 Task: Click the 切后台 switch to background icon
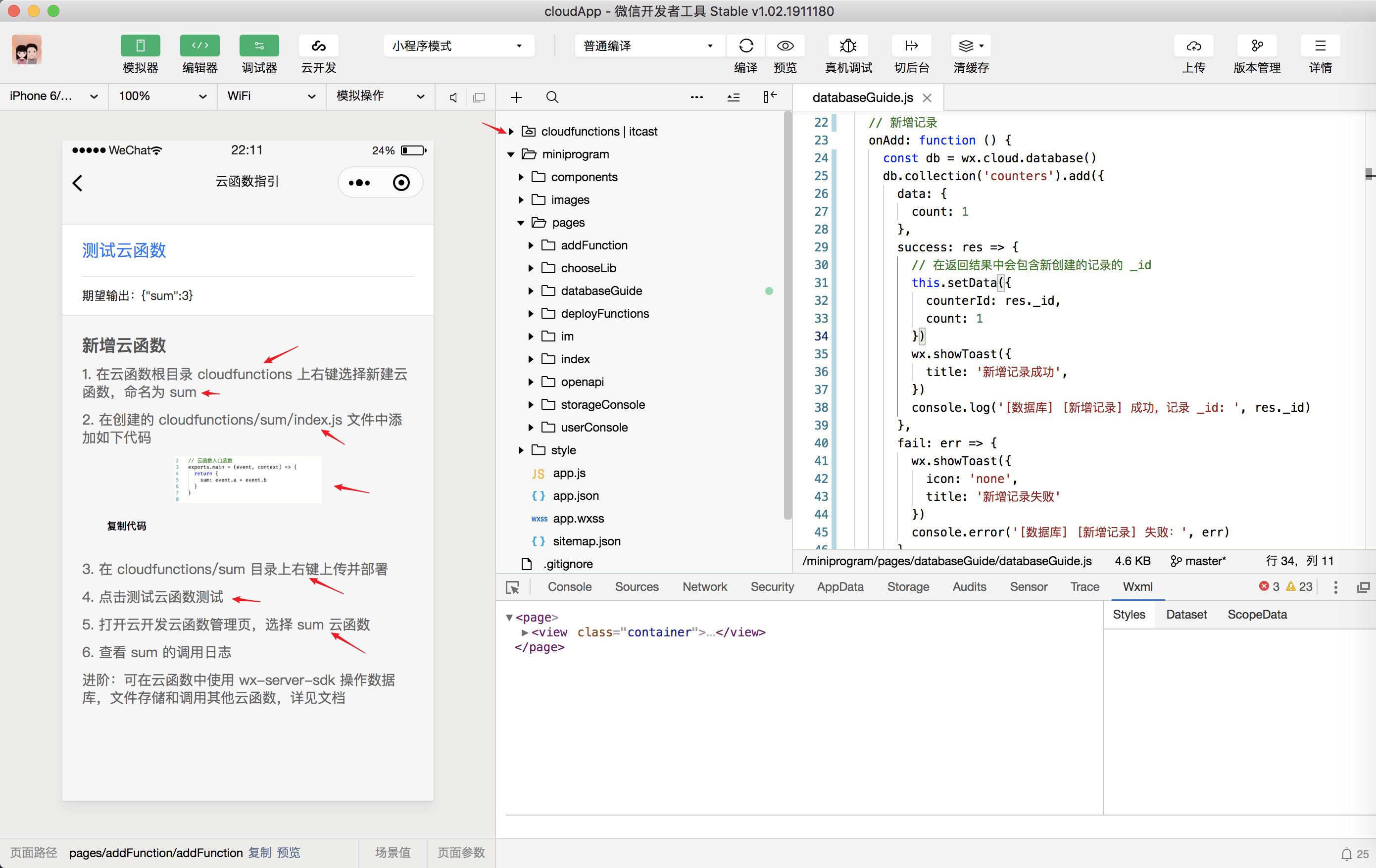(x=911, y=46)
